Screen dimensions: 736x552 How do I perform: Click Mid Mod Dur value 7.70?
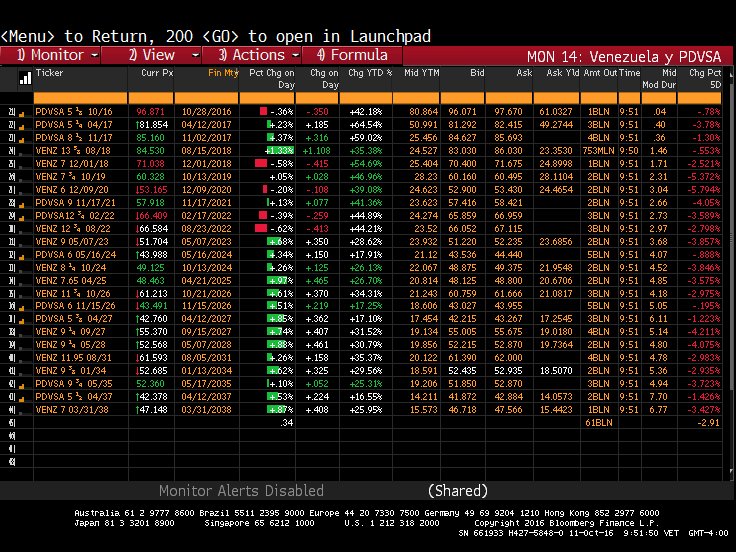[659, 397]
